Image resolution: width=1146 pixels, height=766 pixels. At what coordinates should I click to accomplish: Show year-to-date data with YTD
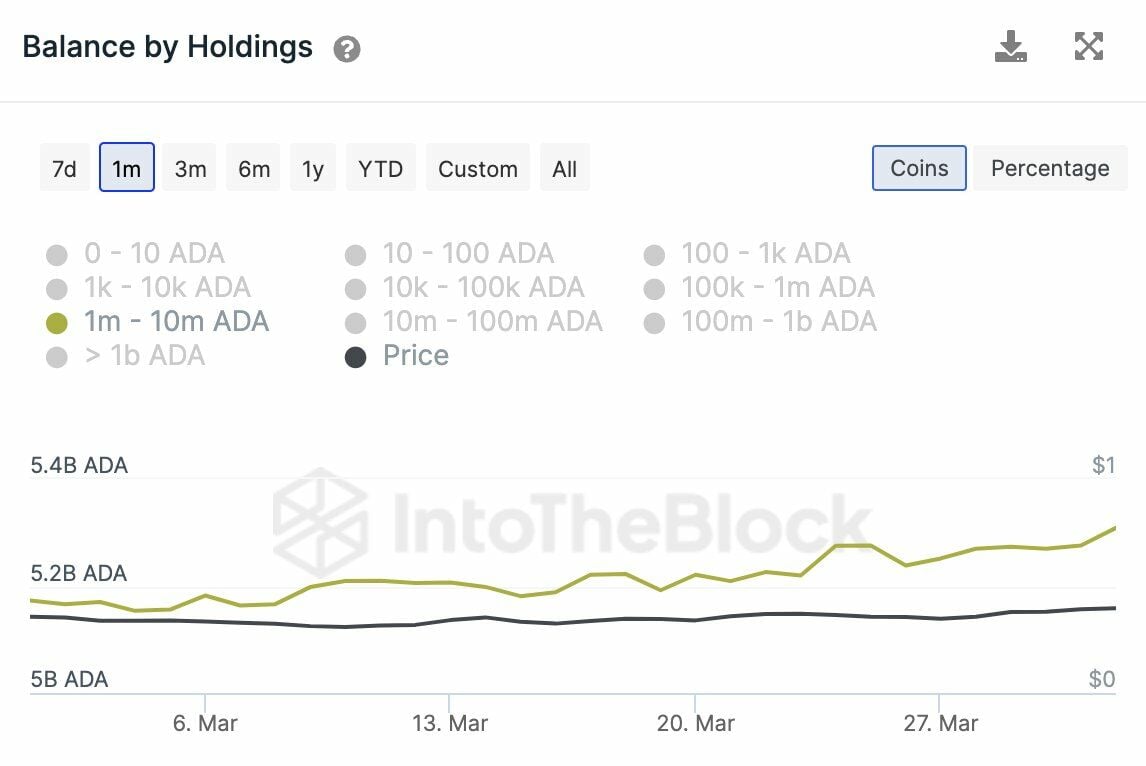(x=380, y=168)
